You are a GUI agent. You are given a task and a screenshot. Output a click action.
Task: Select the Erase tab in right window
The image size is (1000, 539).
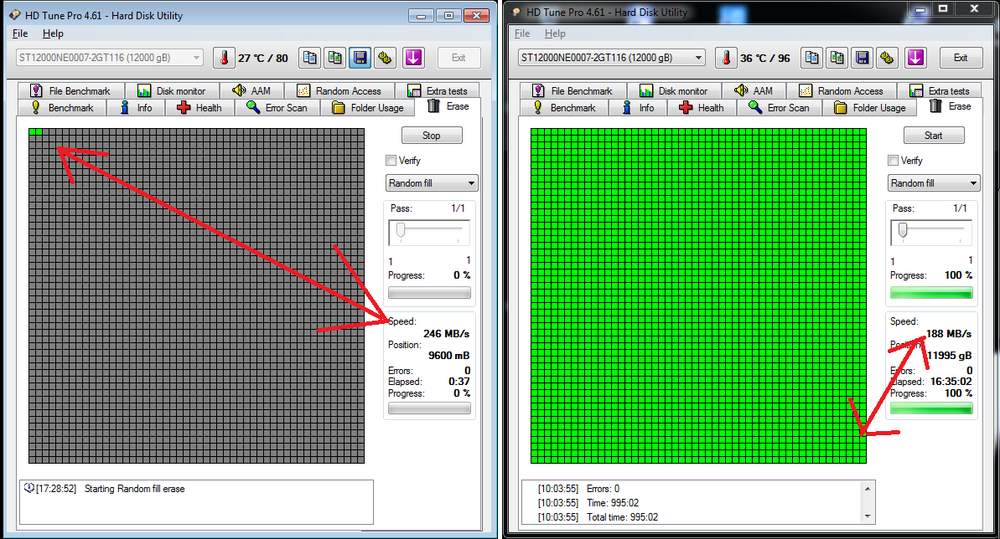click(x=950, y=107)
